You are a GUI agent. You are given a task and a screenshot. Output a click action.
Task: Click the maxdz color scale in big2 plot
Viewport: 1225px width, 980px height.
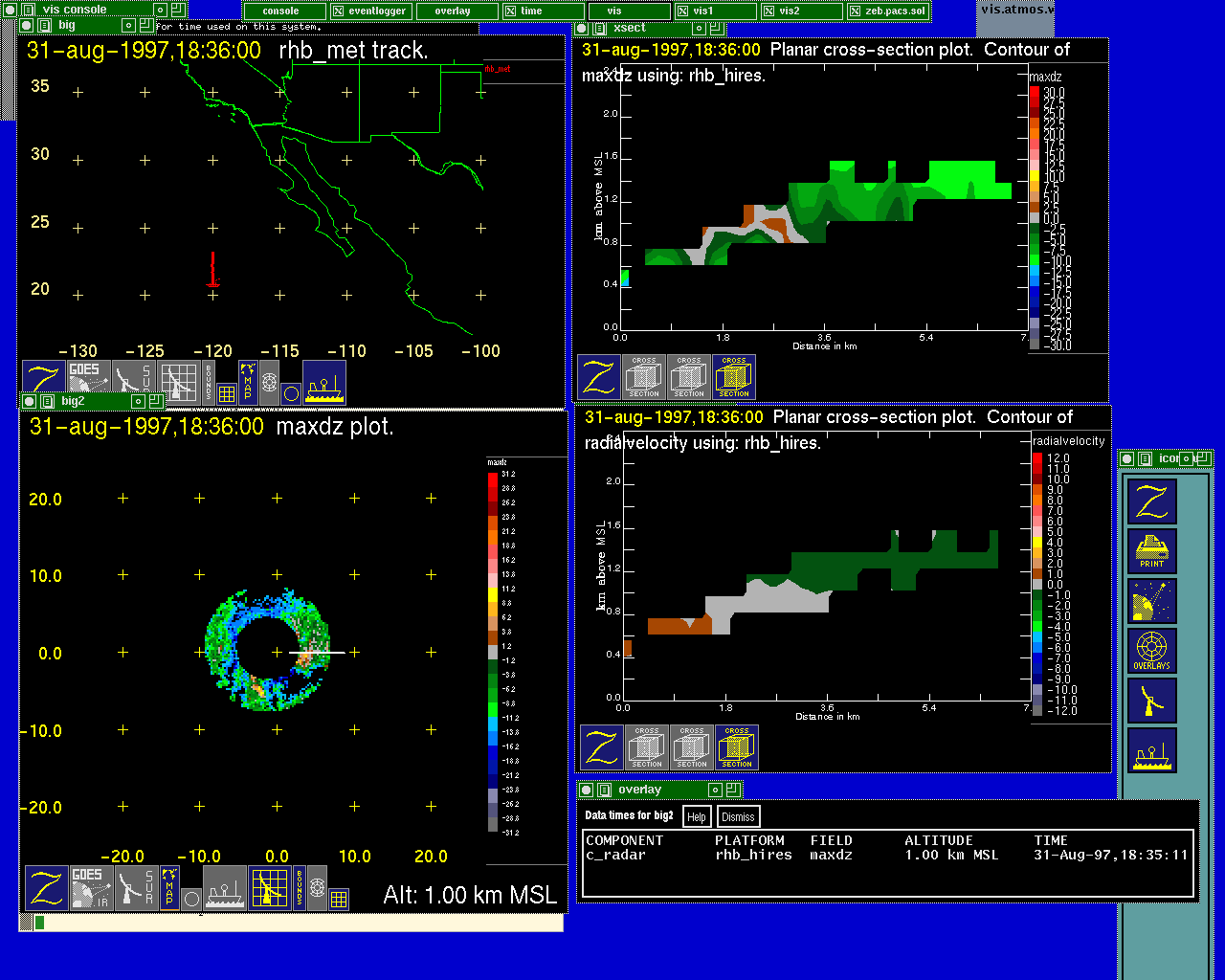coord(494,649)
